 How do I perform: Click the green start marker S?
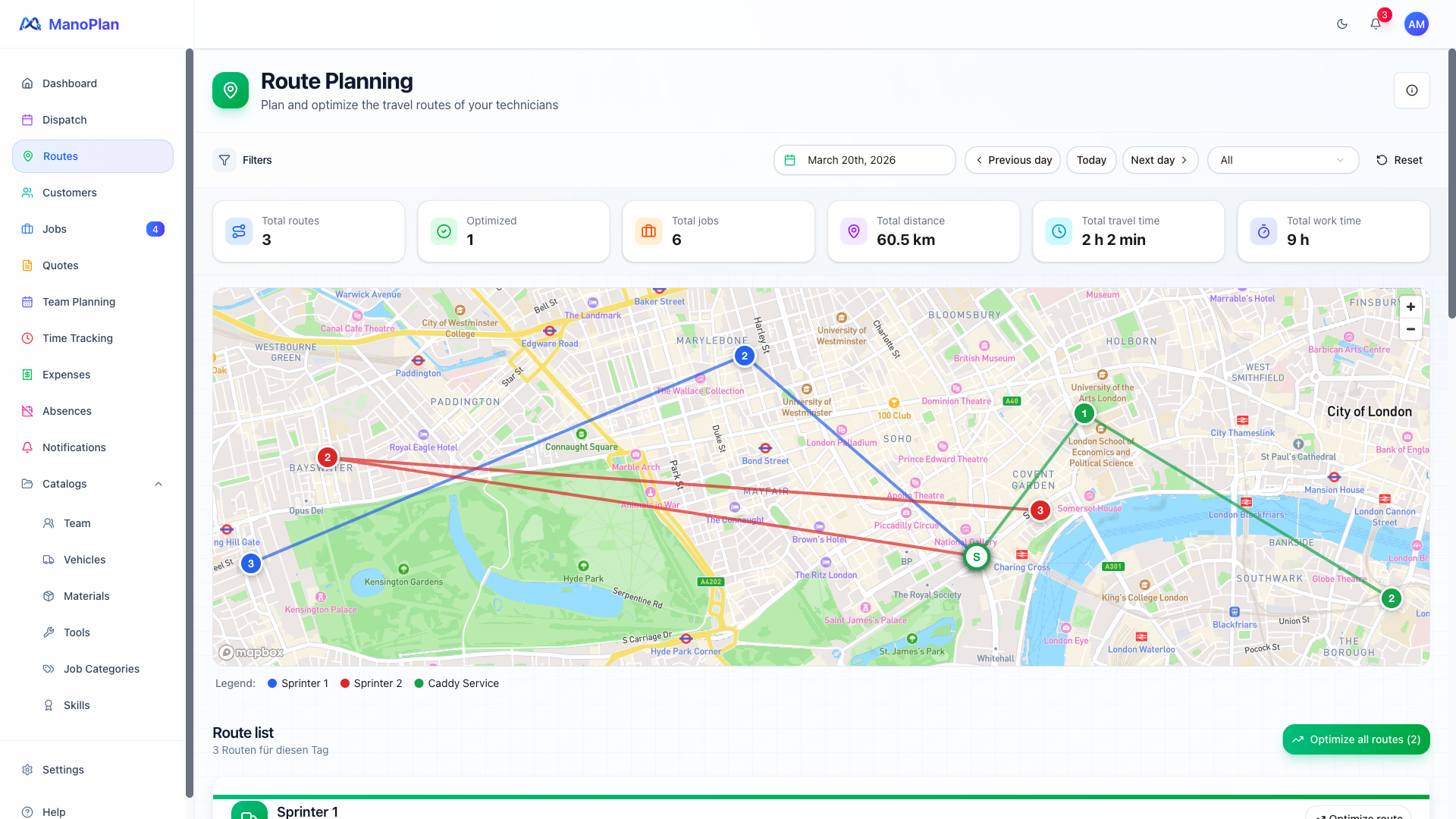[976, 557]
